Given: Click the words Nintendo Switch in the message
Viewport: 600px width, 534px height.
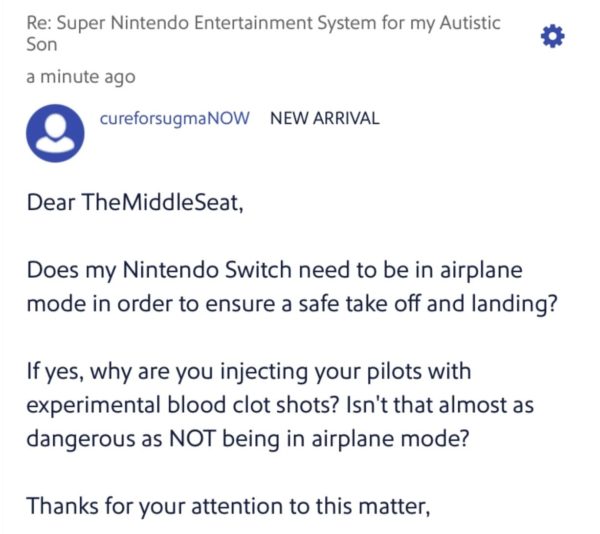Looking at the screenshot, I should pos(207,270).
